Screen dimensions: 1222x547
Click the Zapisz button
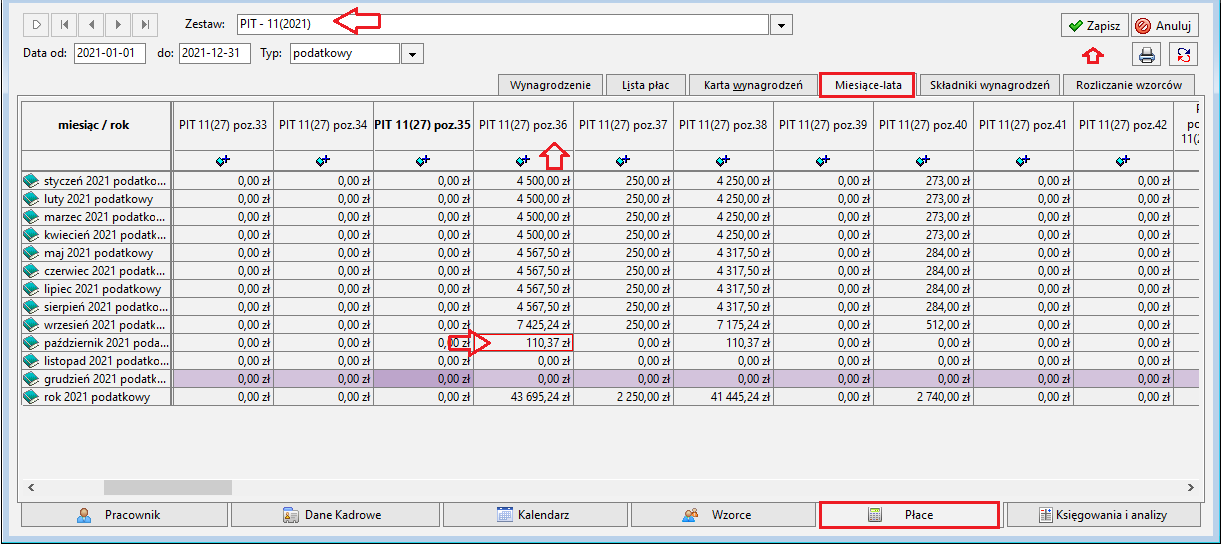(x=1095, y=25)
